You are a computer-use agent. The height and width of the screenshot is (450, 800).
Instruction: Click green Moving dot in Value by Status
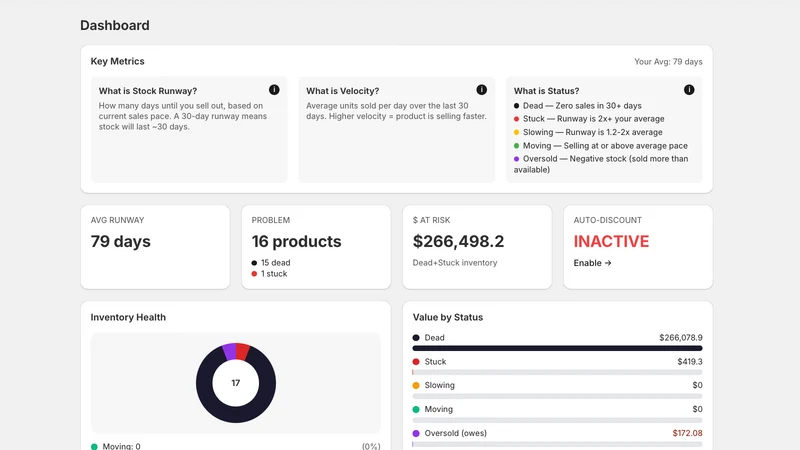(416, 409)
